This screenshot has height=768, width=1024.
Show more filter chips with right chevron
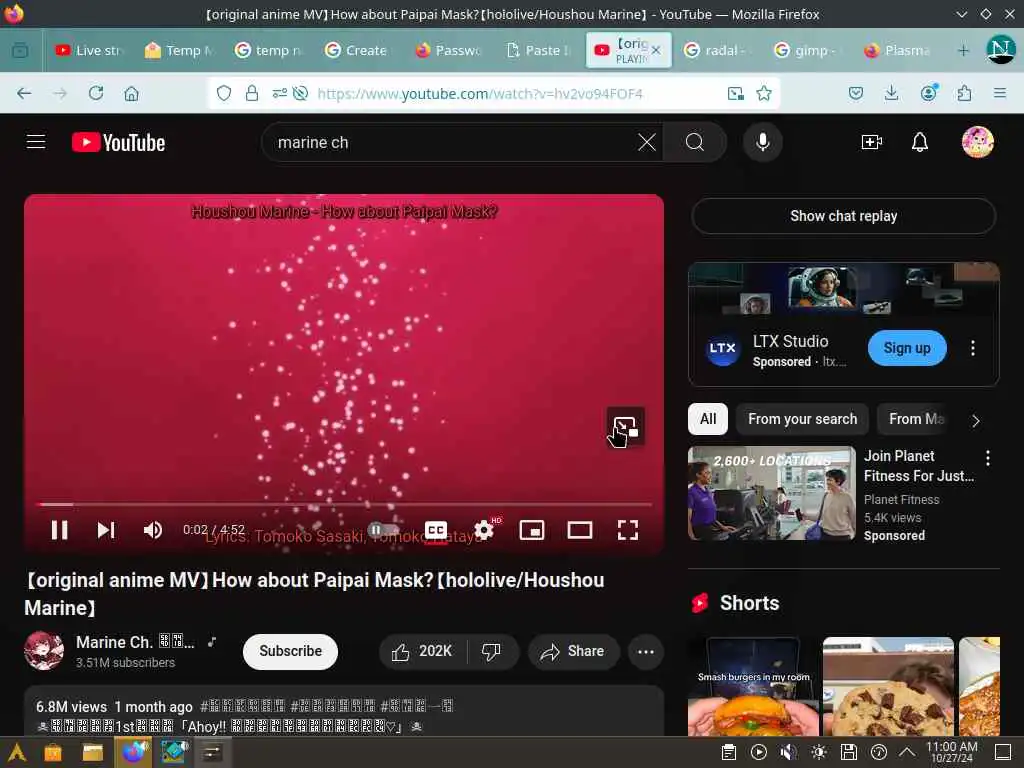976,421
